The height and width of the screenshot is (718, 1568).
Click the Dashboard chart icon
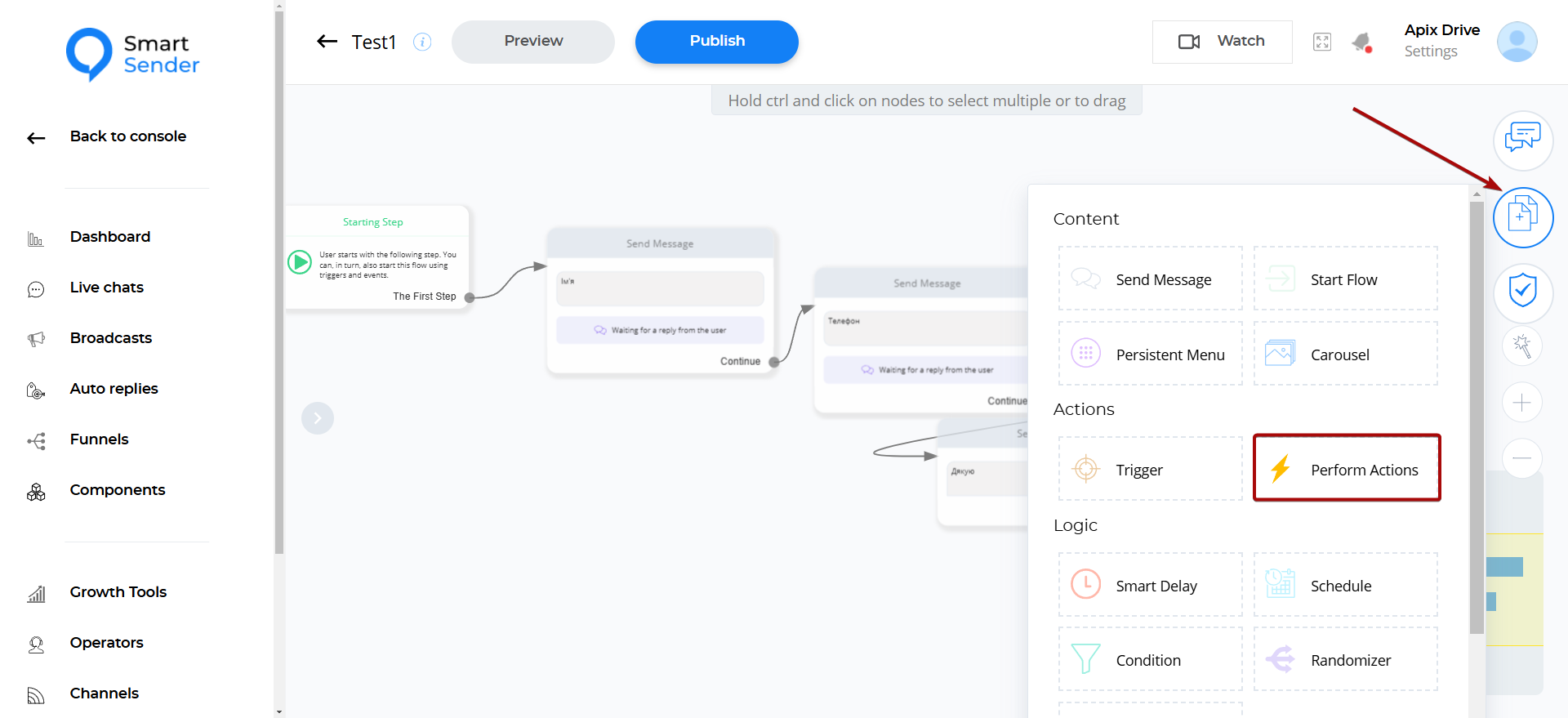36,239
